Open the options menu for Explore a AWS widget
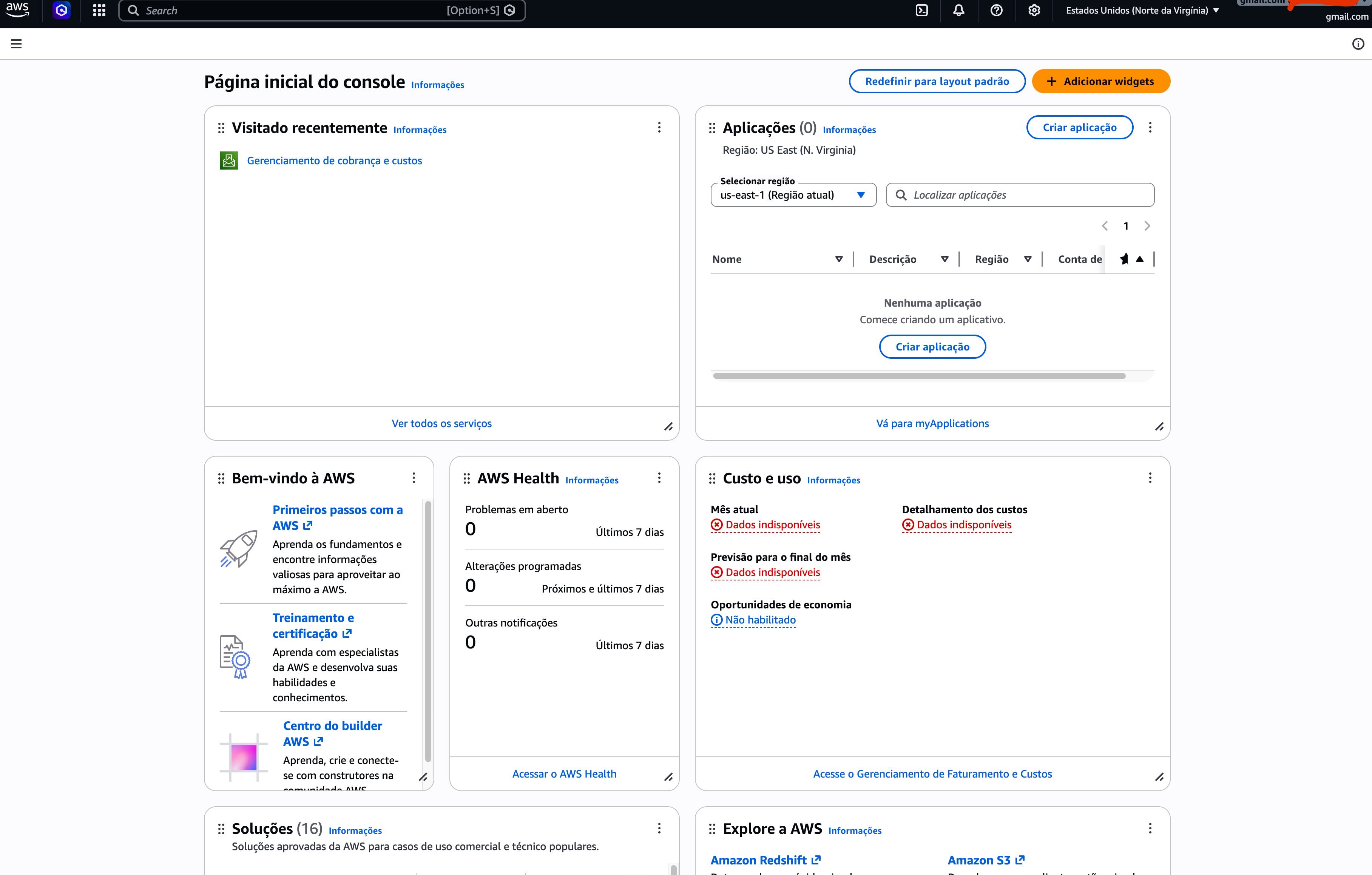The image size is (1372, 875). (x=1150, y=828)
